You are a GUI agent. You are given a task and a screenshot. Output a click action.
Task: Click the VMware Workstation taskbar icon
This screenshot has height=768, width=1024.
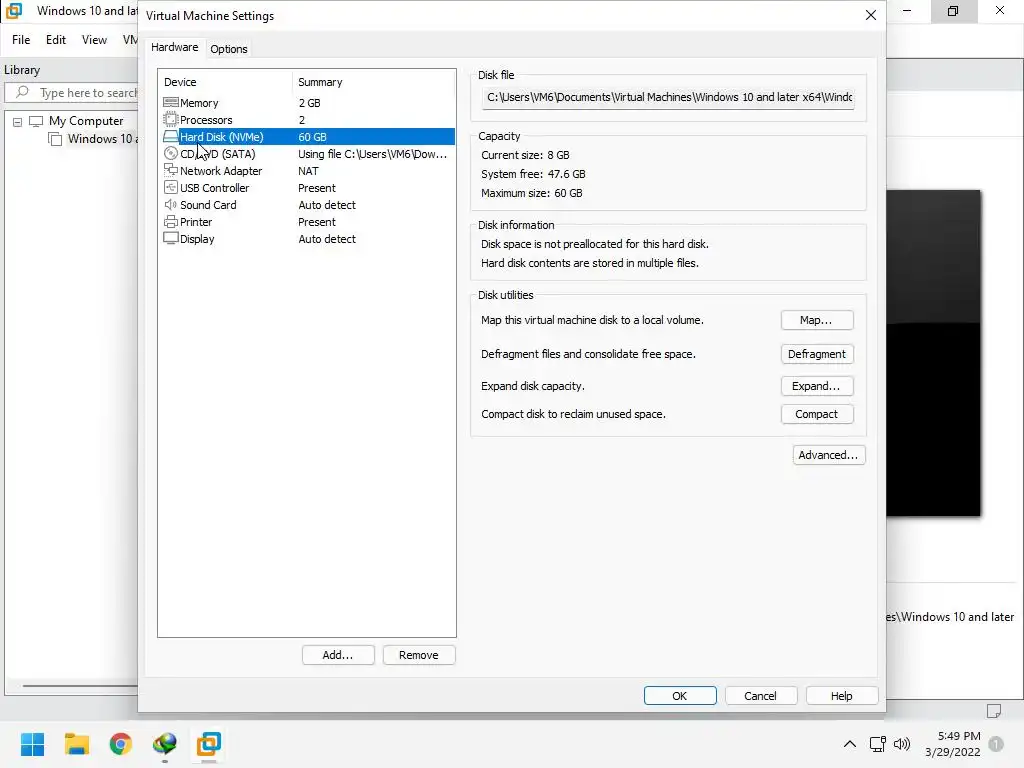click(209, 744)
